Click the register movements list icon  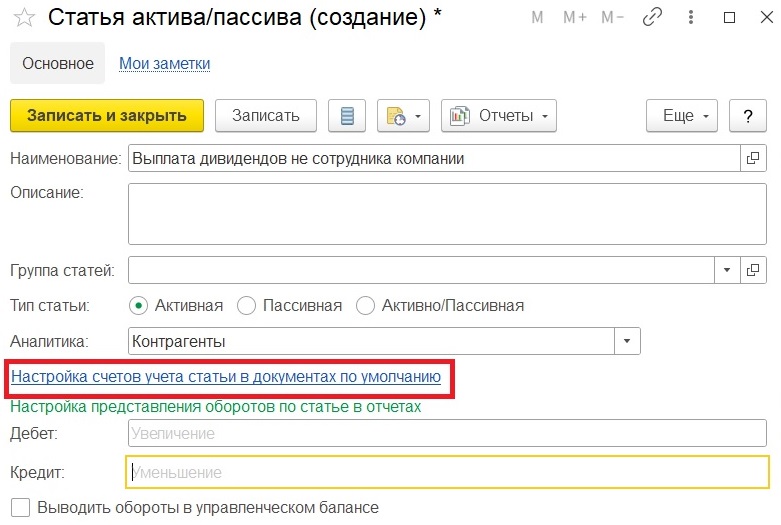click(x=347, y=116)
